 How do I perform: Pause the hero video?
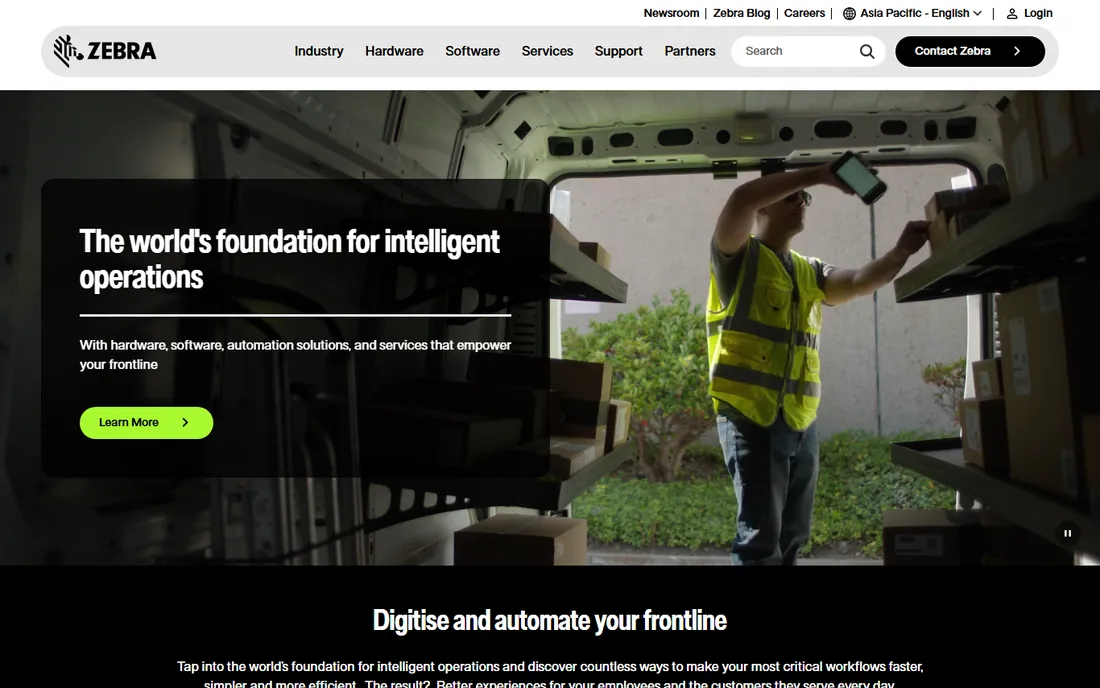[1067, 533]
